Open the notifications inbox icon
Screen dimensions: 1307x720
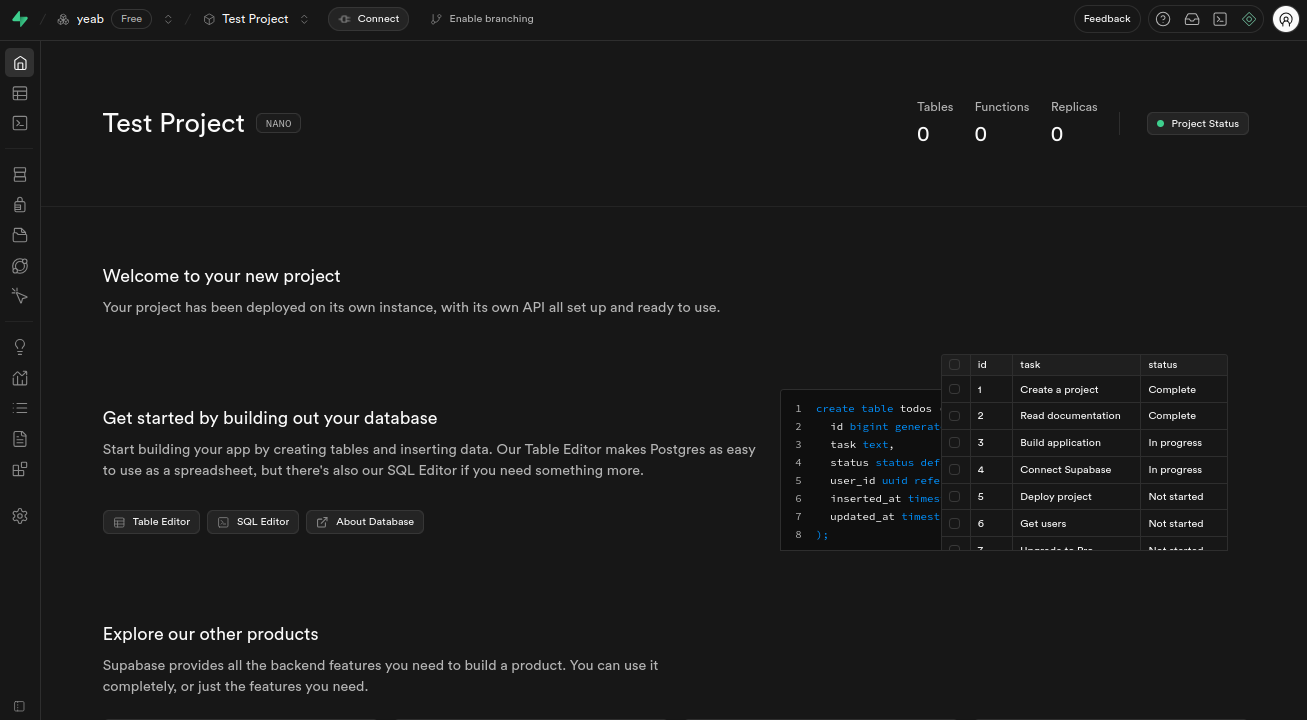(1192, 19)
